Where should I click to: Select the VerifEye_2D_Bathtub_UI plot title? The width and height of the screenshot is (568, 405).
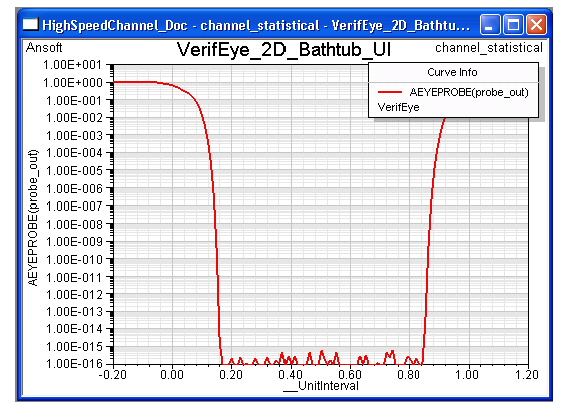coord(284,50)
